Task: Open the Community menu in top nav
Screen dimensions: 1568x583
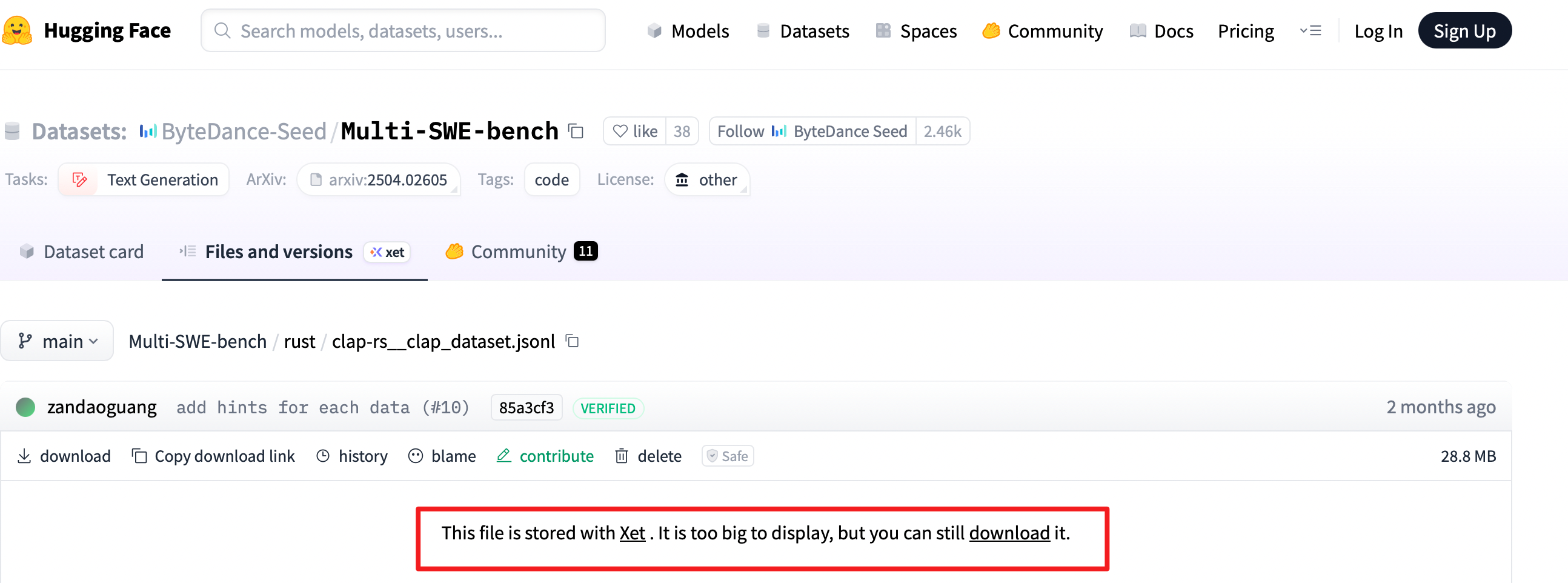Action: coord(1042,31)
